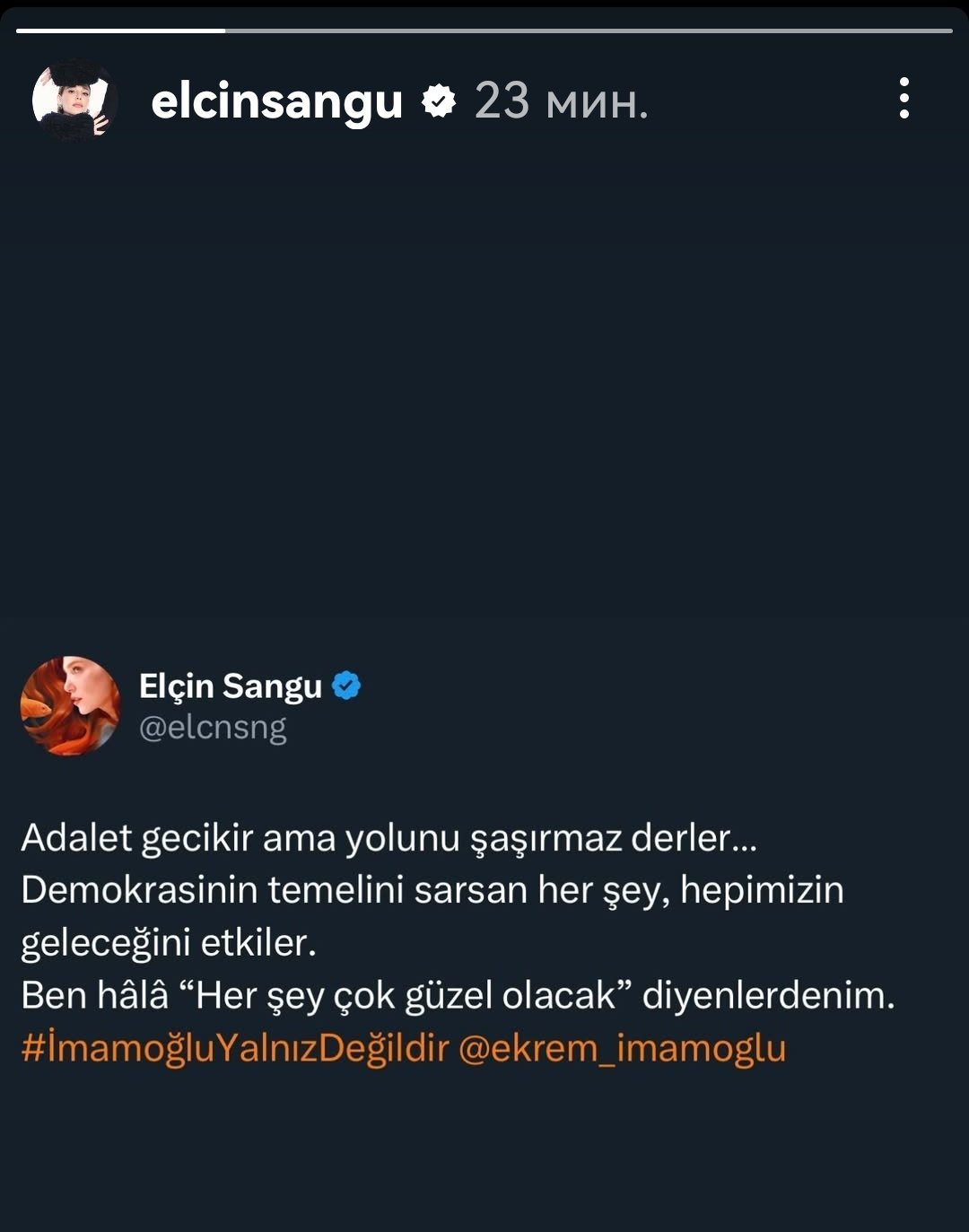Viewport: 969px width, 1232px height.
Task: Open the three-dot more options menu
Action: click(904, 98)
